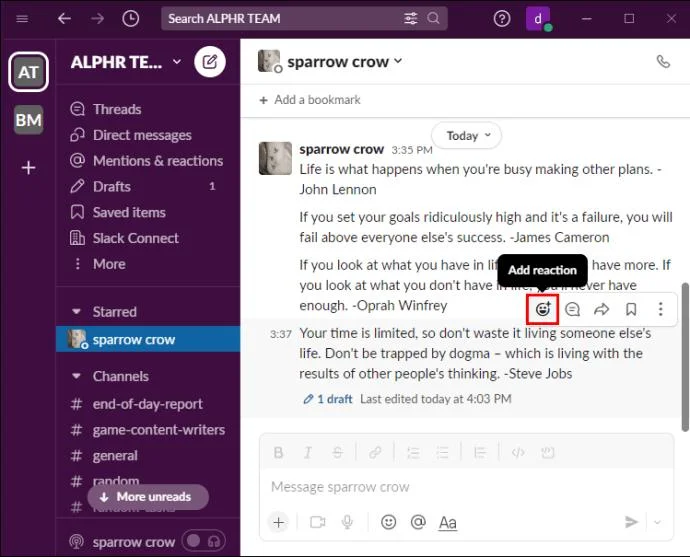The image size is (690, 557).
Task: Insert code block icon
Action: [547, 452]
